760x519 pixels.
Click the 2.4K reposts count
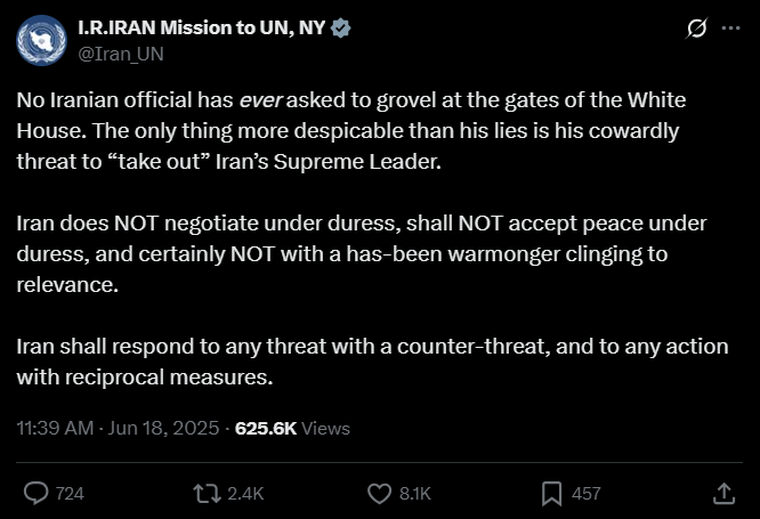246,493
